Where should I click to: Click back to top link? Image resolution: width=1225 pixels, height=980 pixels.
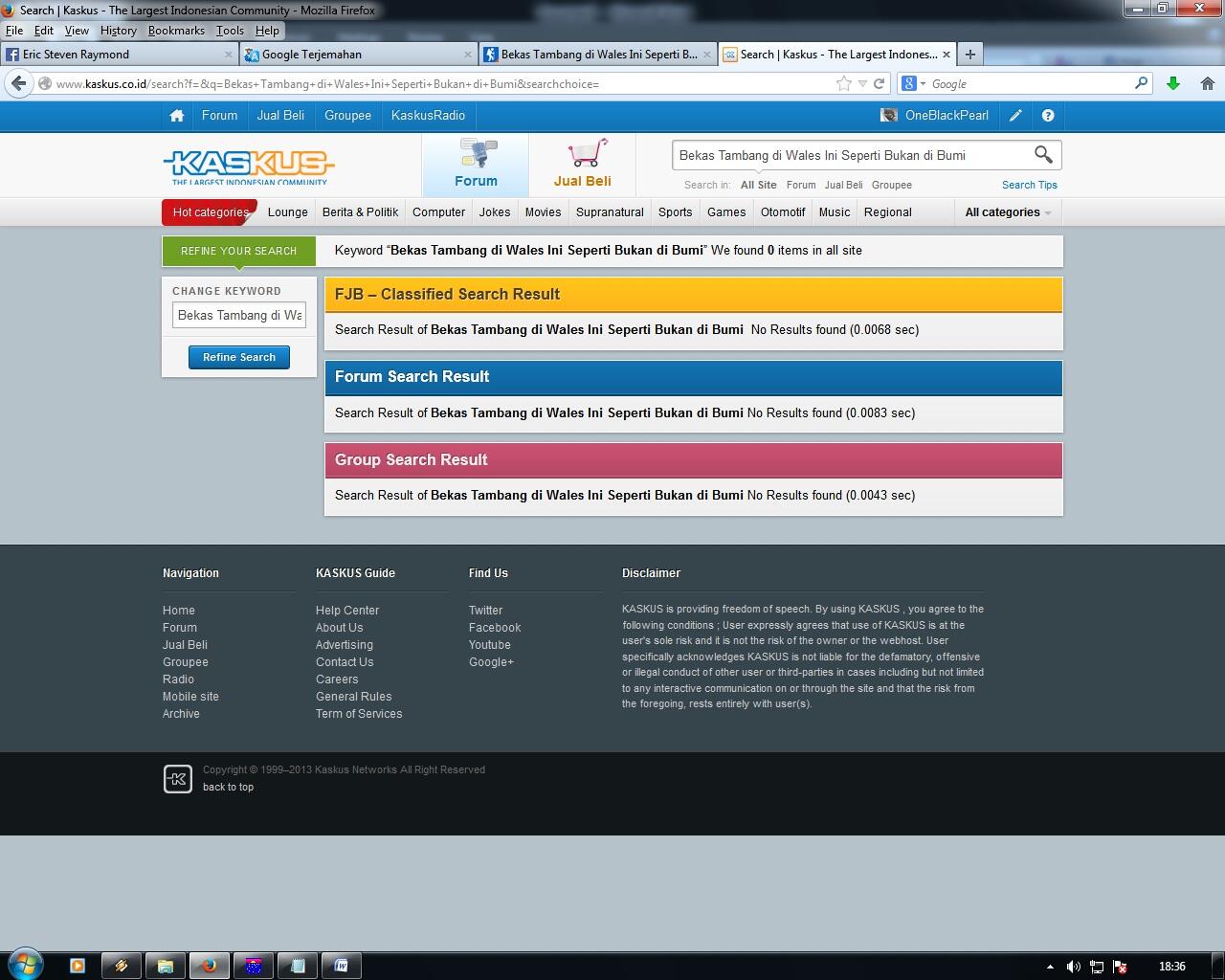pyautogui.click(x=228, y=787)
